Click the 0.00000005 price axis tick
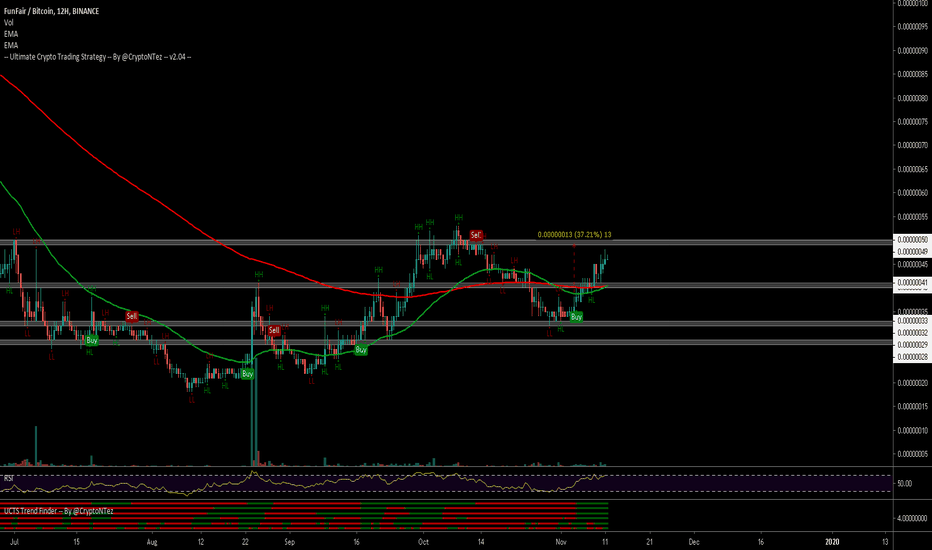This screenshot has width=932, height=550. coord(913,454)
